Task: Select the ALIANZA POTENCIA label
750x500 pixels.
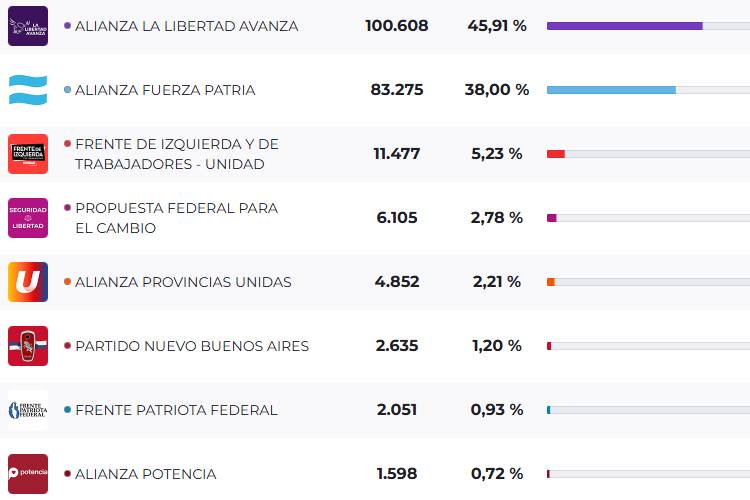Action: click(145, 474)
